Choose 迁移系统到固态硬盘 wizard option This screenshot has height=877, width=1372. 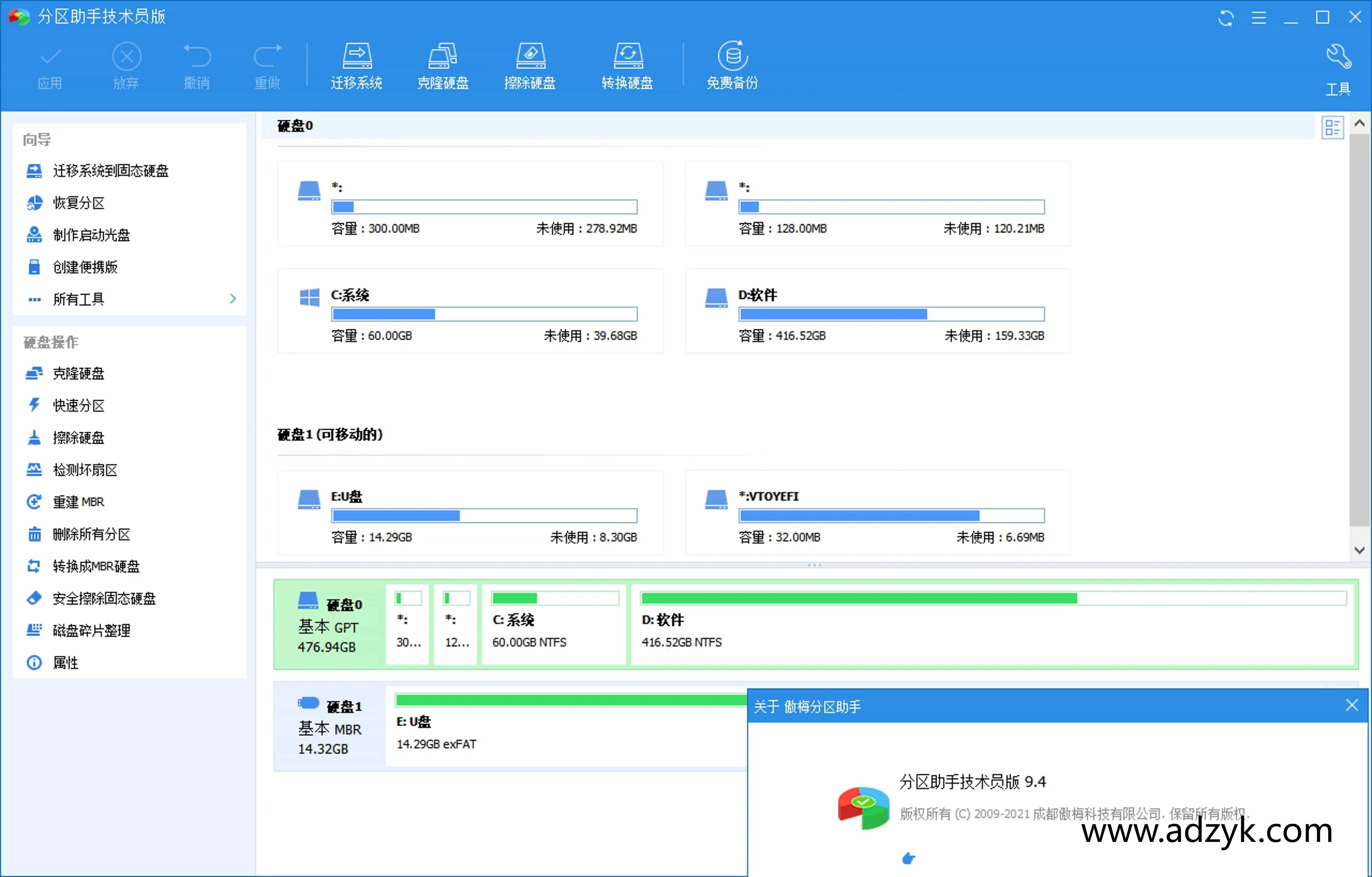109,170
